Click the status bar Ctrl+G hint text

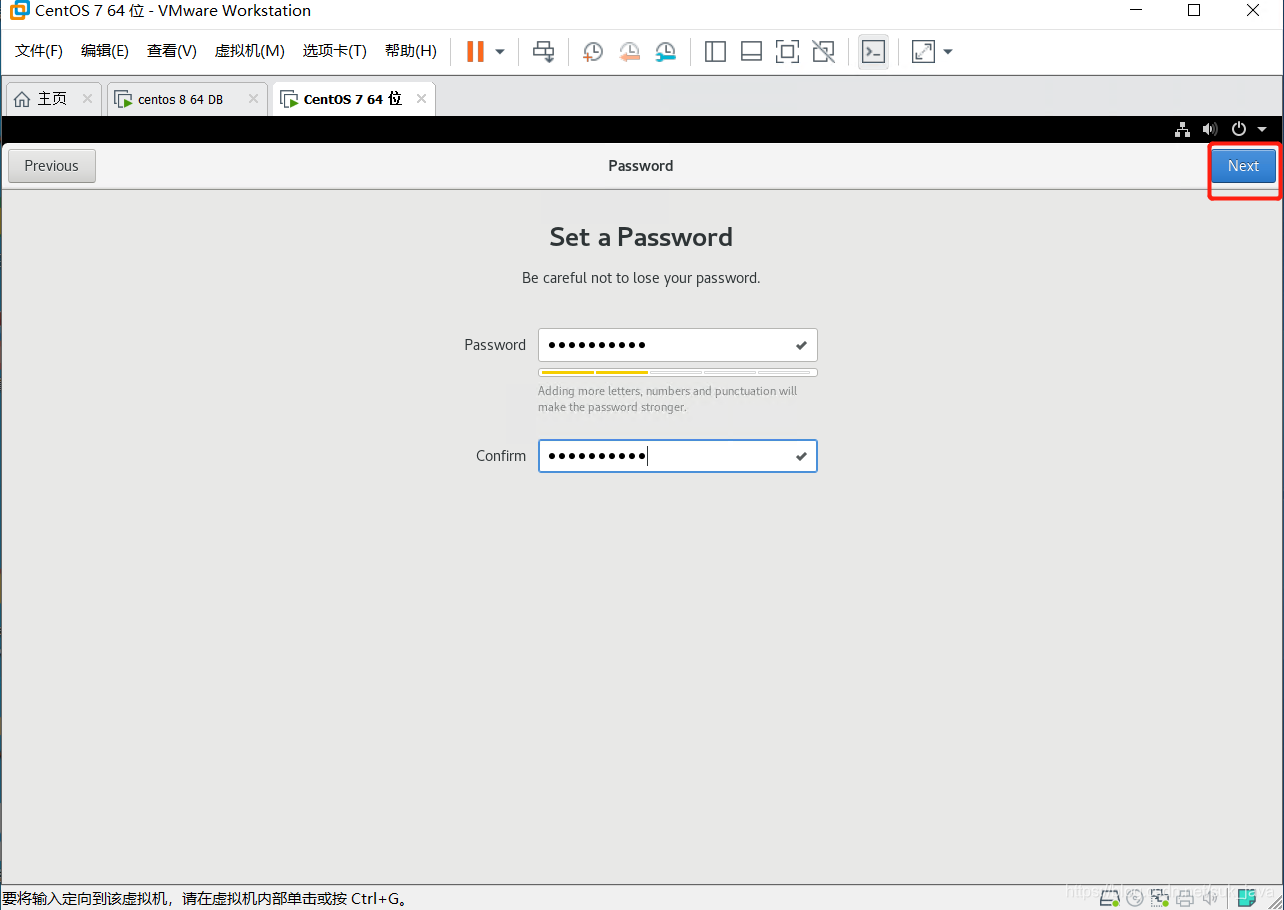pos(205,898)
